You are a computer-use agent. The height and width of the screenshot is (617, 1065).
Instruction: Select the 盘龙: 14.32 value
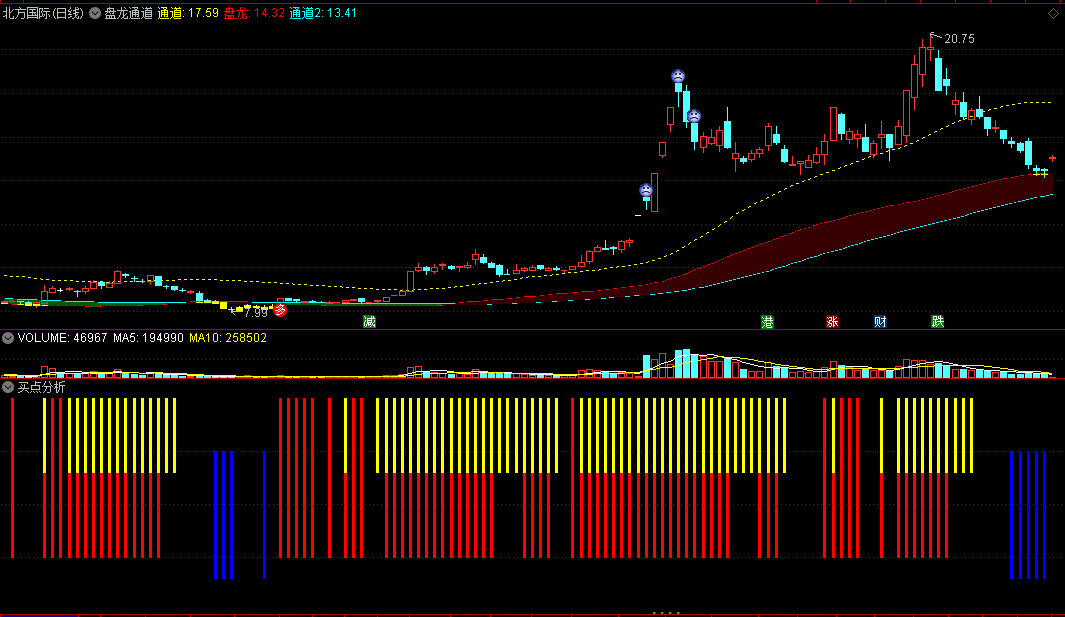254,13
